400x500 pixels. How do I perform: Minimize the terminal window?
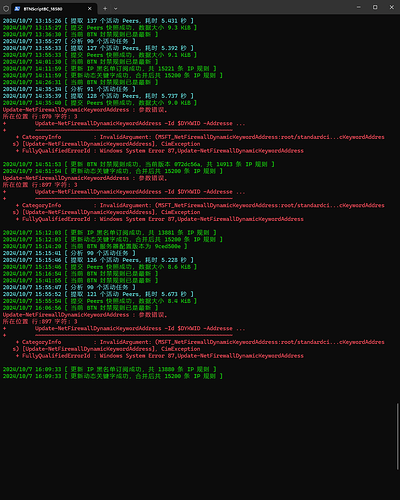click(x=359, y=7)
